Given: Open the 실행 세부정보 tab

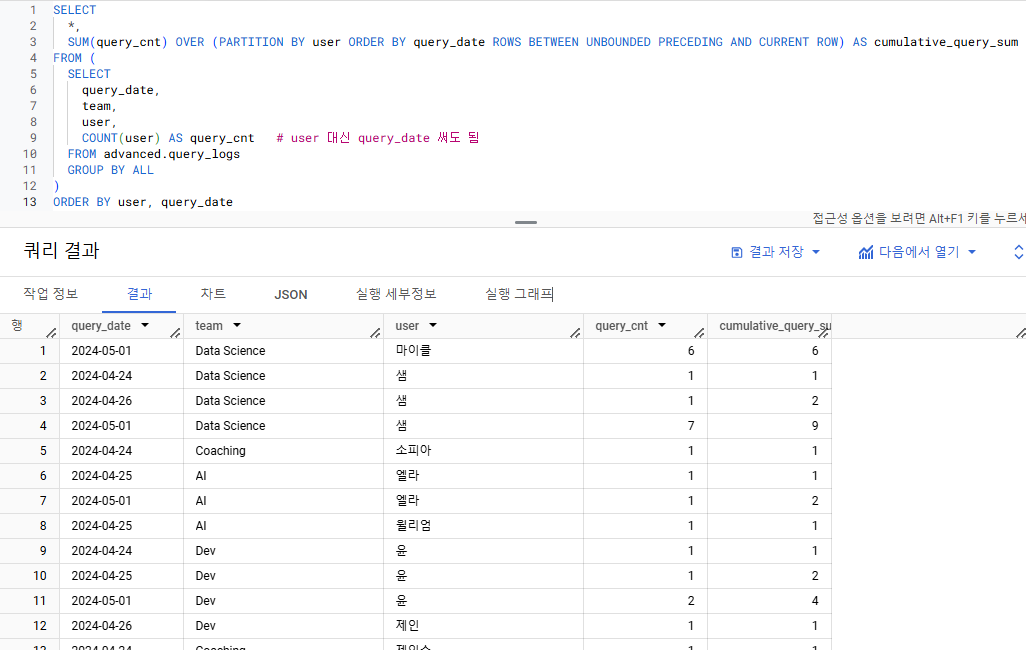Looking at the screenshot, I should pyautogui.click(x=396, y=294).
